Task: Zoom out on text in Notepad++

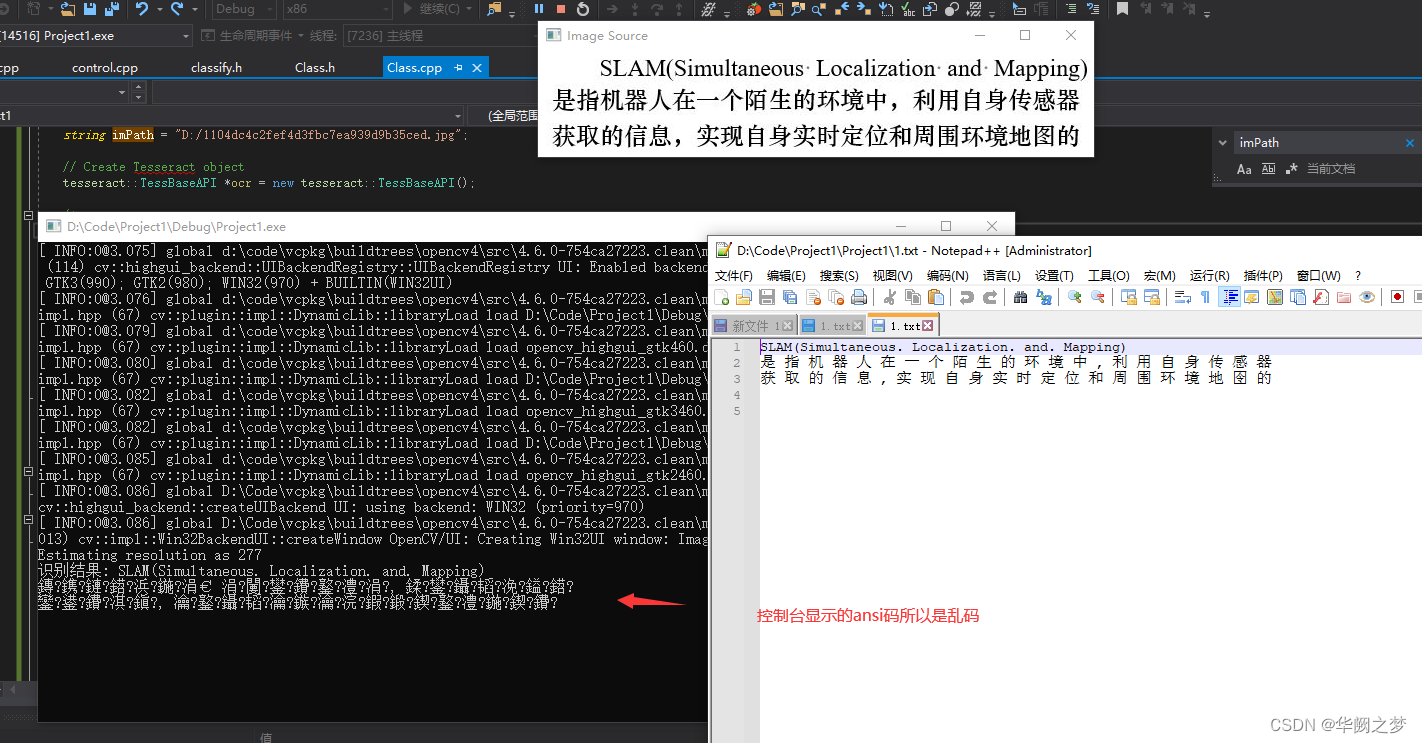Action: pyautogui.click(x=1098, y=297)
